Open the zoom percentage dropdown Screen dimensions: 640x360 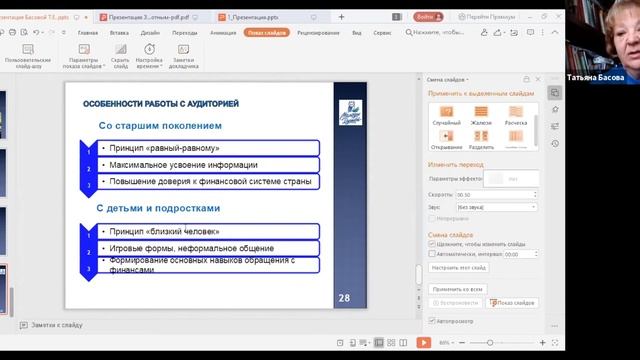[447, 343]
